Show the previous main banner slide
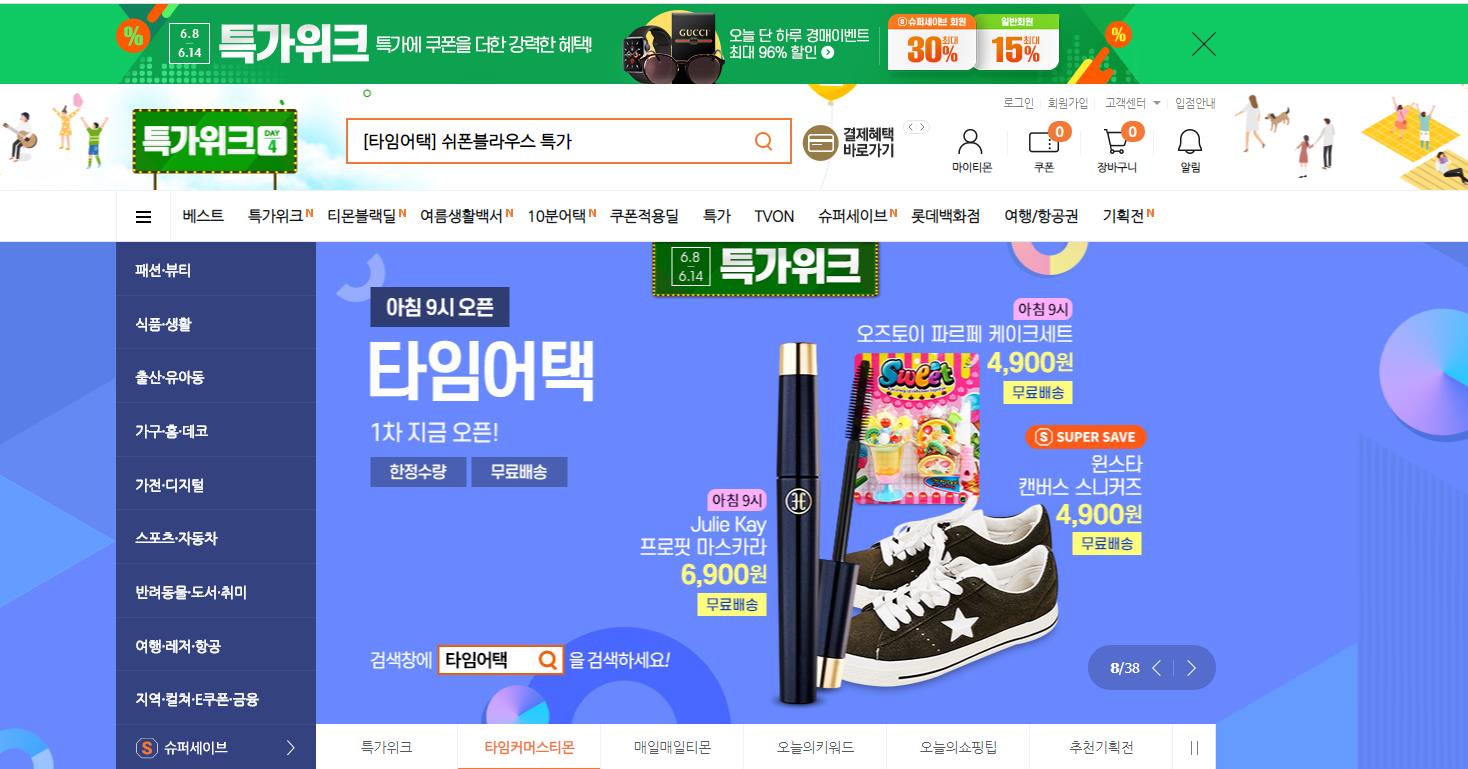 pos(1157,668)
